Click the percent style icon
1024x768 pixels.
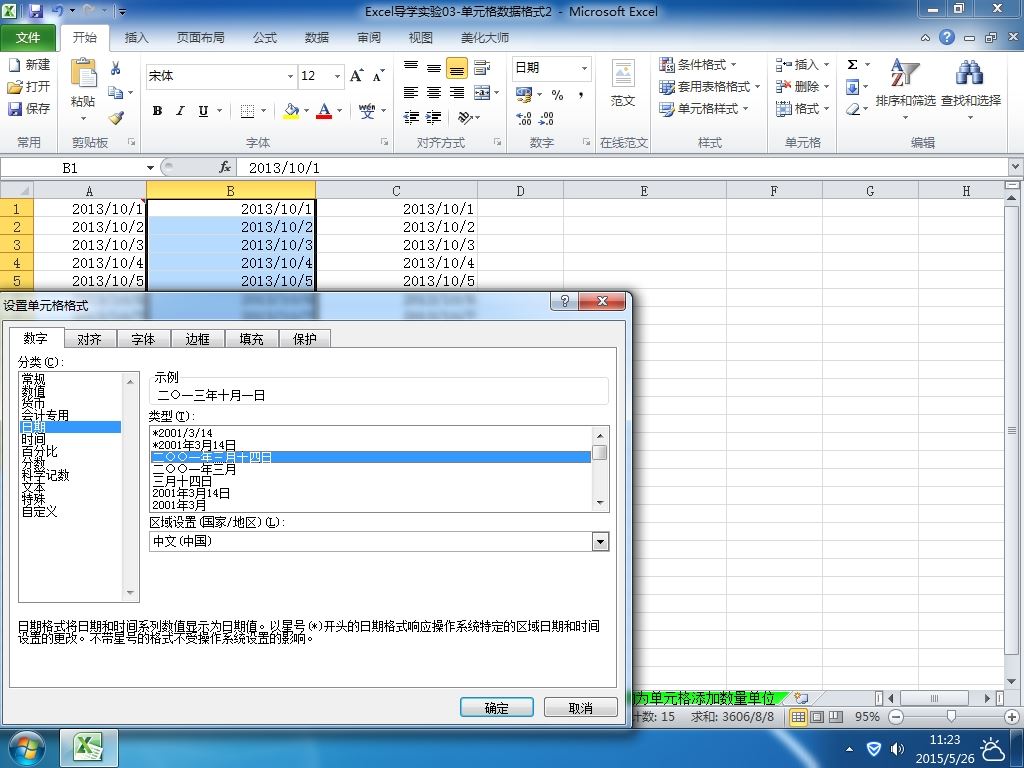tap(557, 95)
